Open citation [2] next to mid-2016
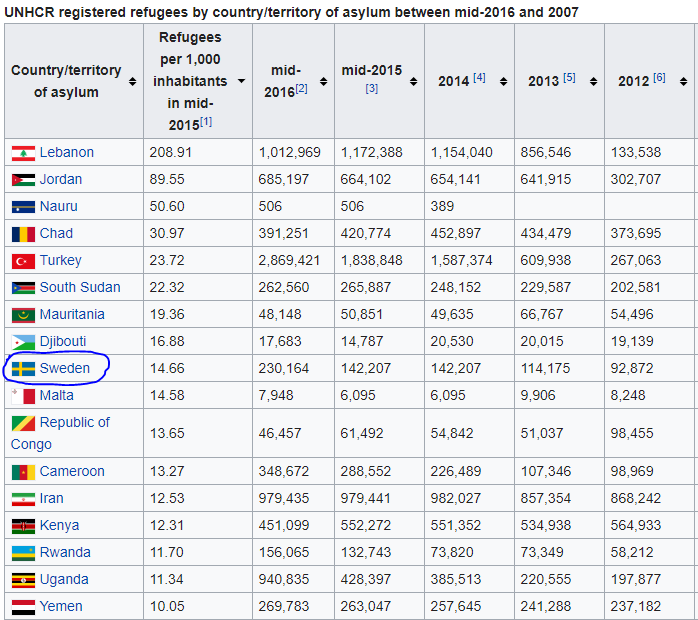 pos(301,88)
